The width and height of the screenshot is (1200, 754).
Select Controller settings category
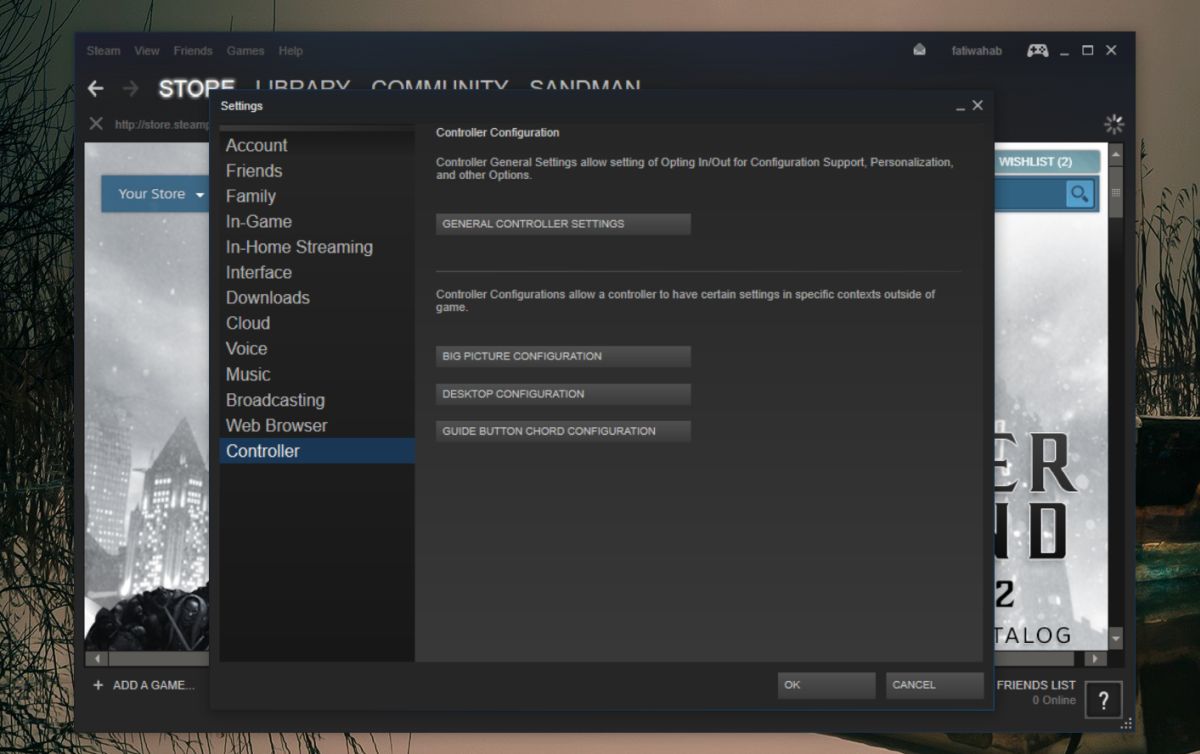pyautogui.click(x=317, y=451)
